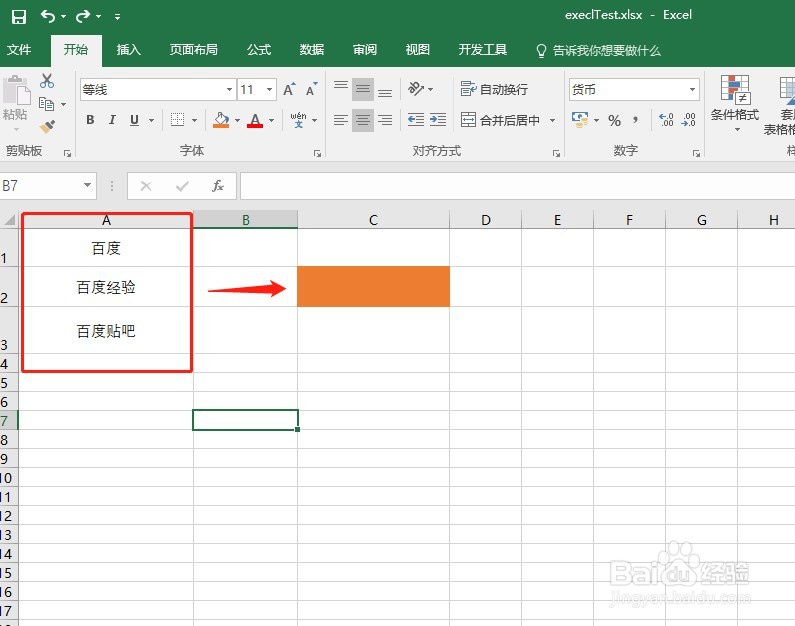The height and width of the screenshot is (626, 795).
Task: Increase font size with the large A icon
Action: point(290,89)
